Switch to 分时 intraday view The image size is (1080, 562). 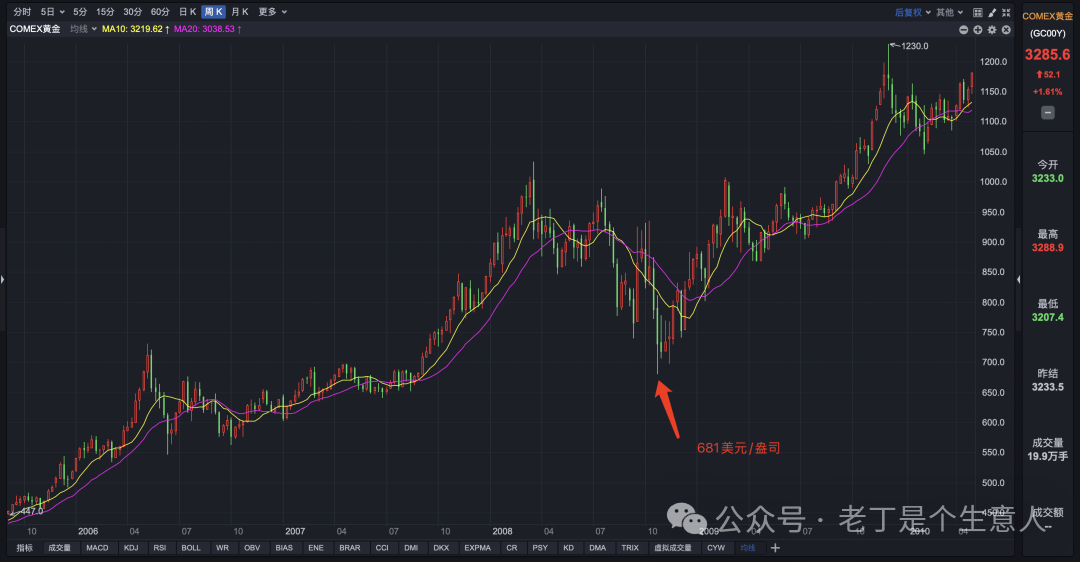click(22, 12)
